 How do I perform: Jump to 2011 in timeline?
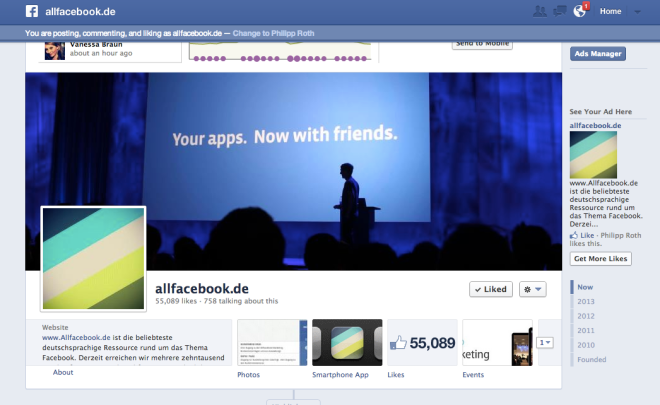click(x=585, y=330)
